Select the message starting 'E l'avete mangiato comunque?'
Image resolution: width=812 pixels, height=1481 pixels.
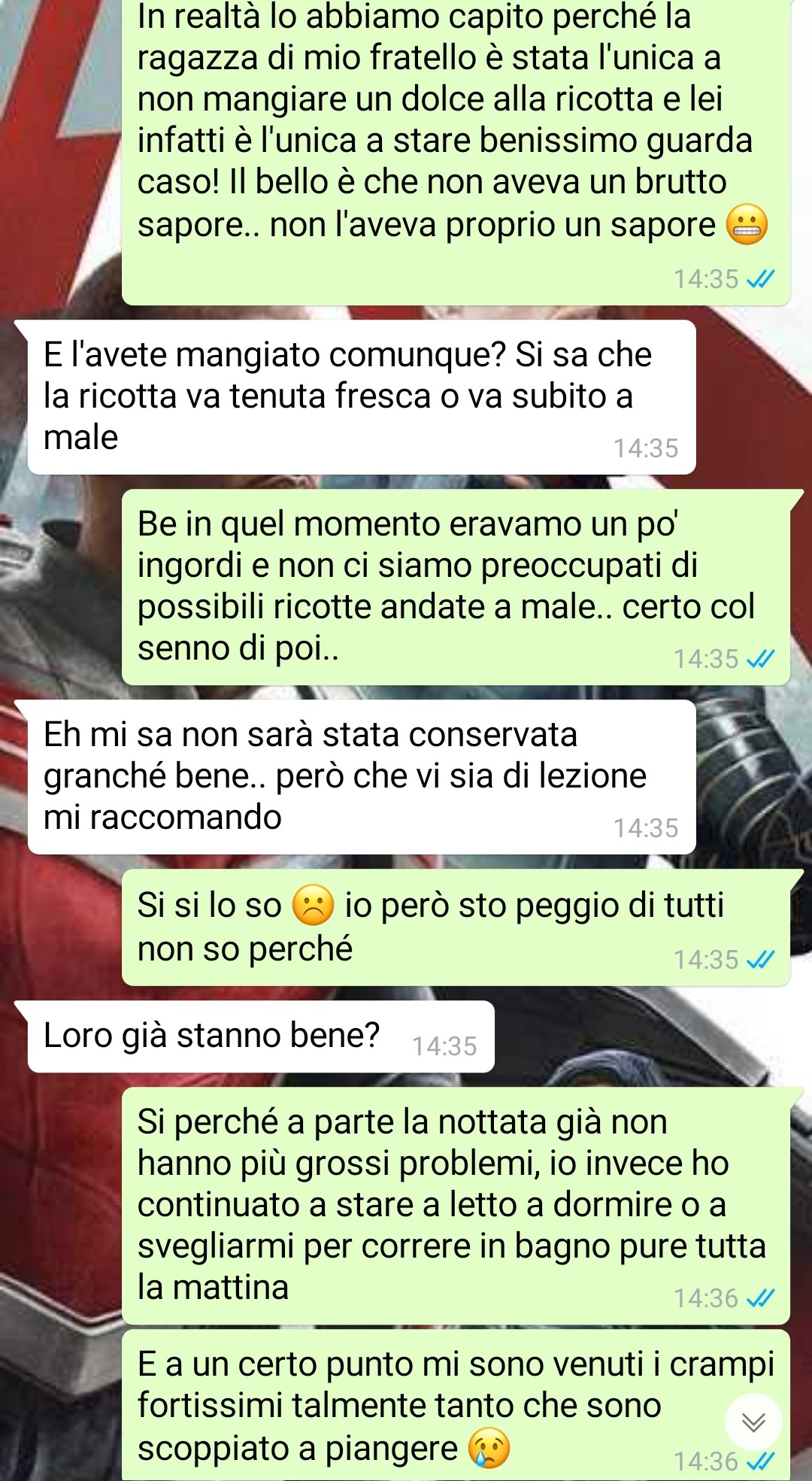click(362, 397)
